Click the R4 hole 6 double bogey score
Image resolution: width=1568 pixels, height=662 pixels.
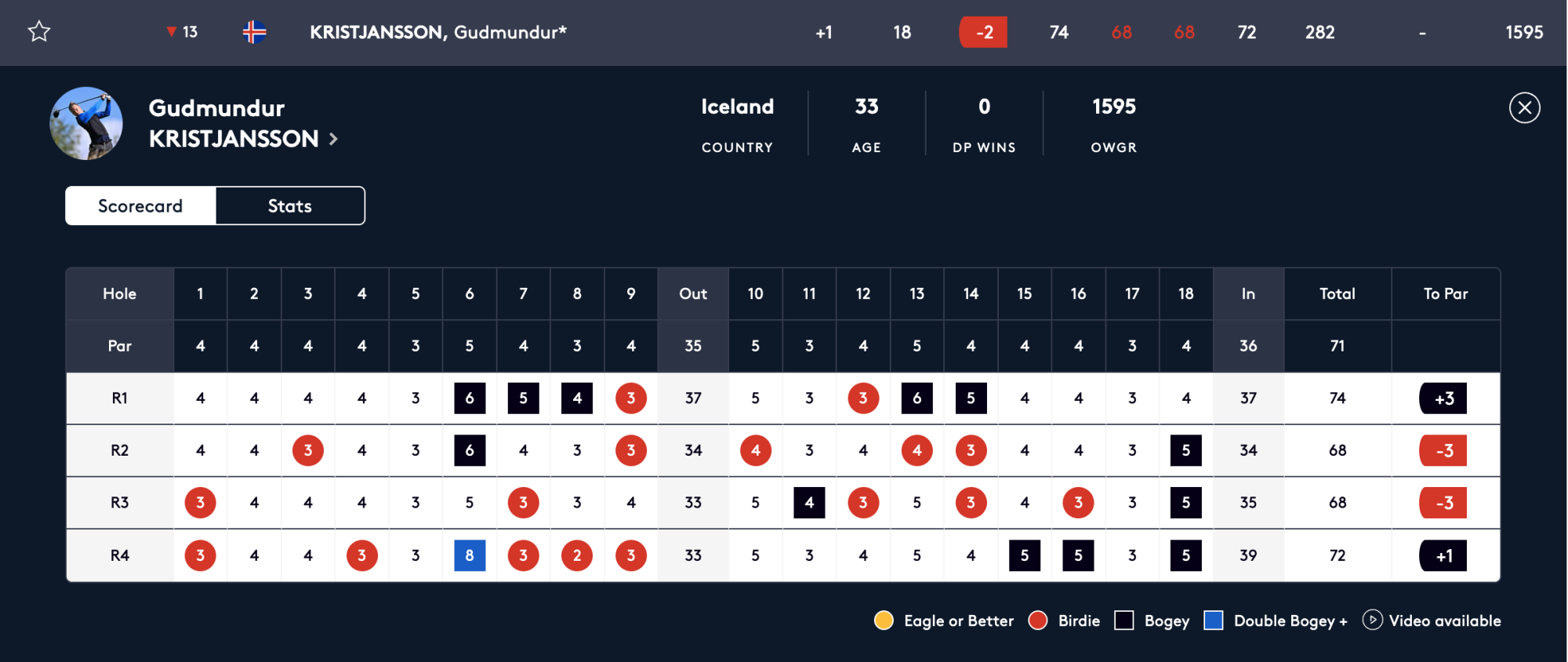click(470, 555)
